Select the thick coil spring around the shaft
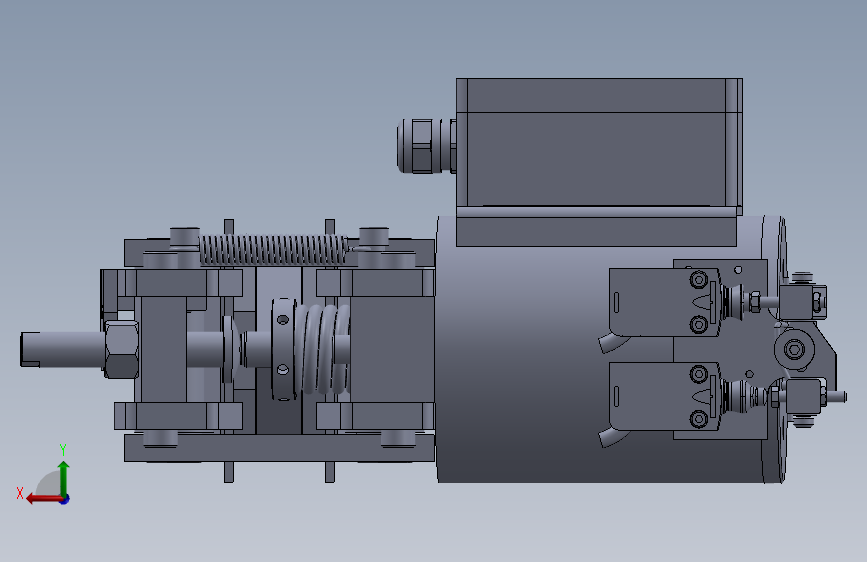 pyautogui.click(x=322, y=349)
